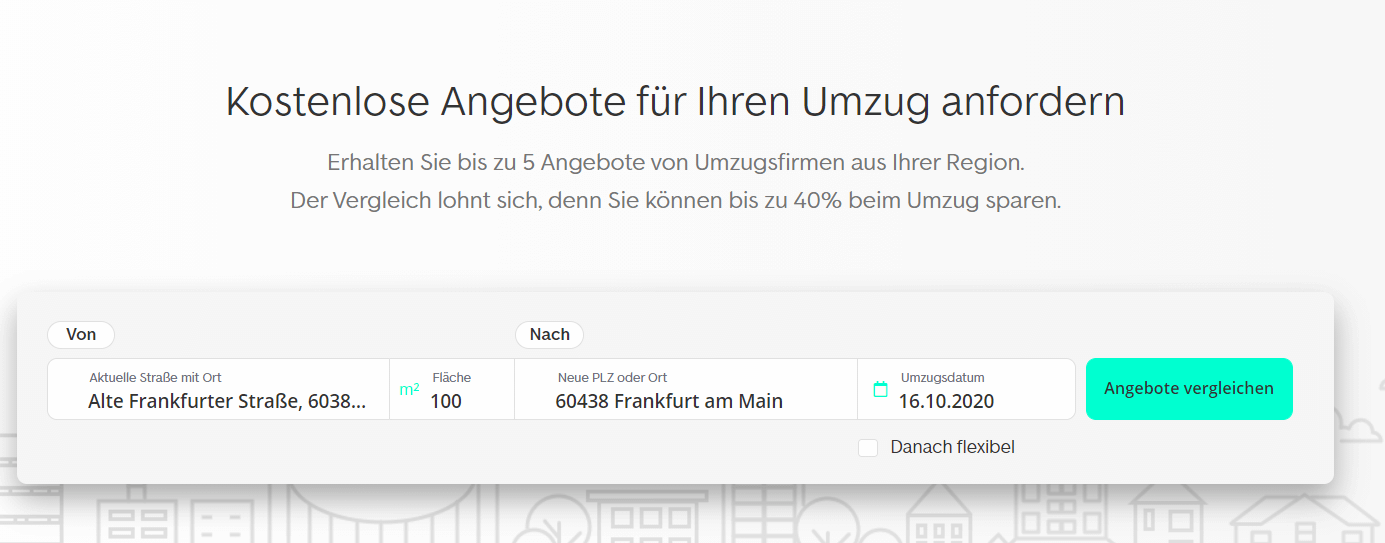
Task: Click the green calendar icon beside Umzugsdatum
Action: pos(880,389)
